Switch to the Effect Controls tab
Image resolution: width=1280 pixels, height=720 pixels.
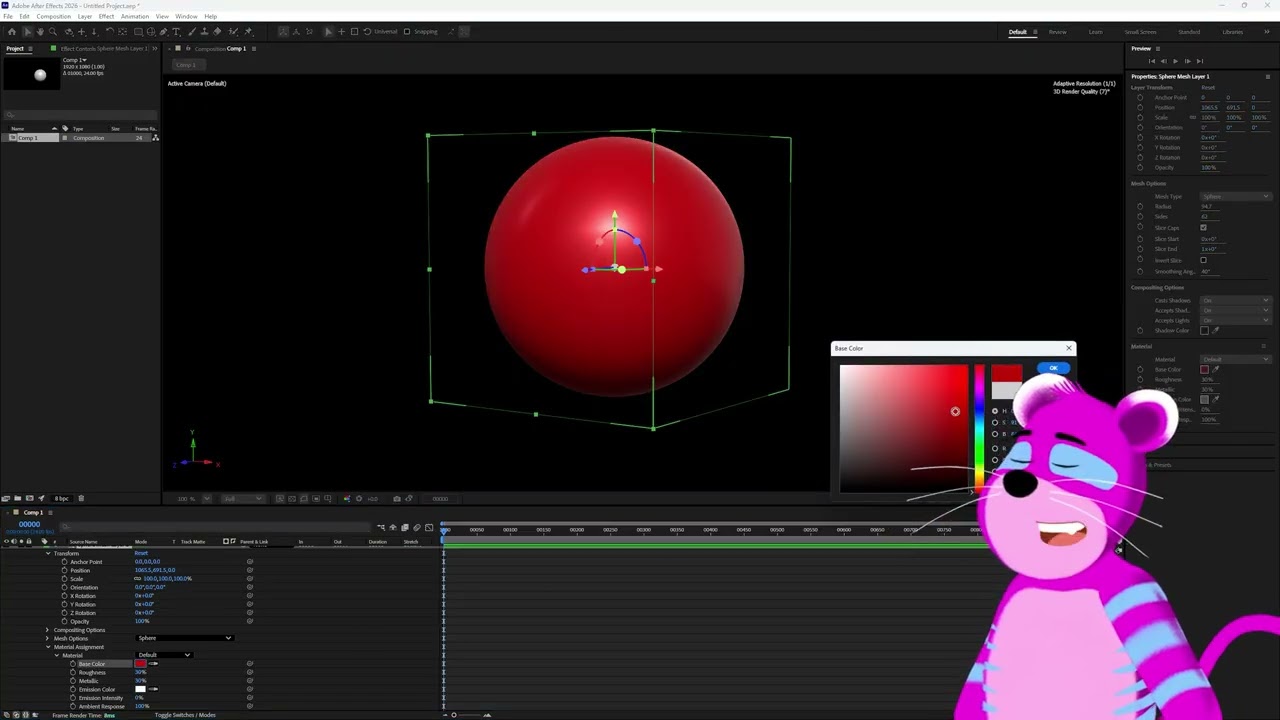pyautogui.click(x=103, y=48)
